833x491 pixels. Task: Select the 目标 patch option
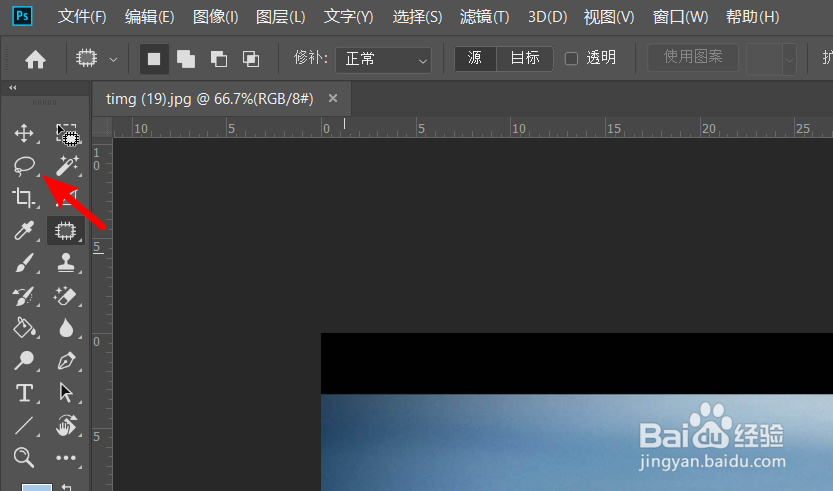(525, 58)
